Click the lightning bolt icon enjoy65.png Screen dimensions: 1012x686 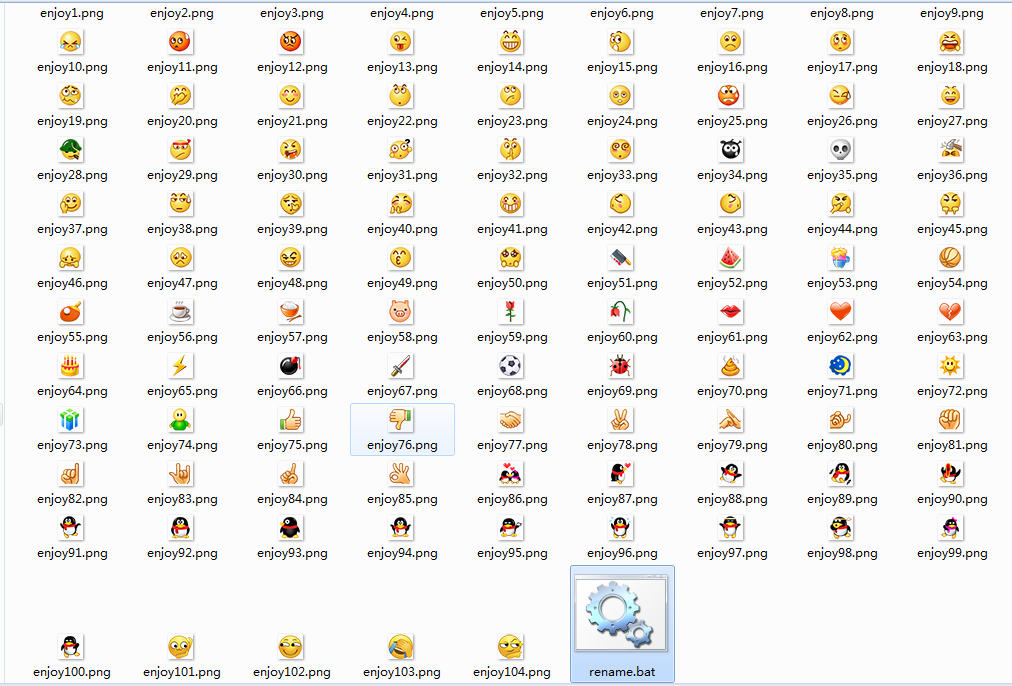click(180, 366)
